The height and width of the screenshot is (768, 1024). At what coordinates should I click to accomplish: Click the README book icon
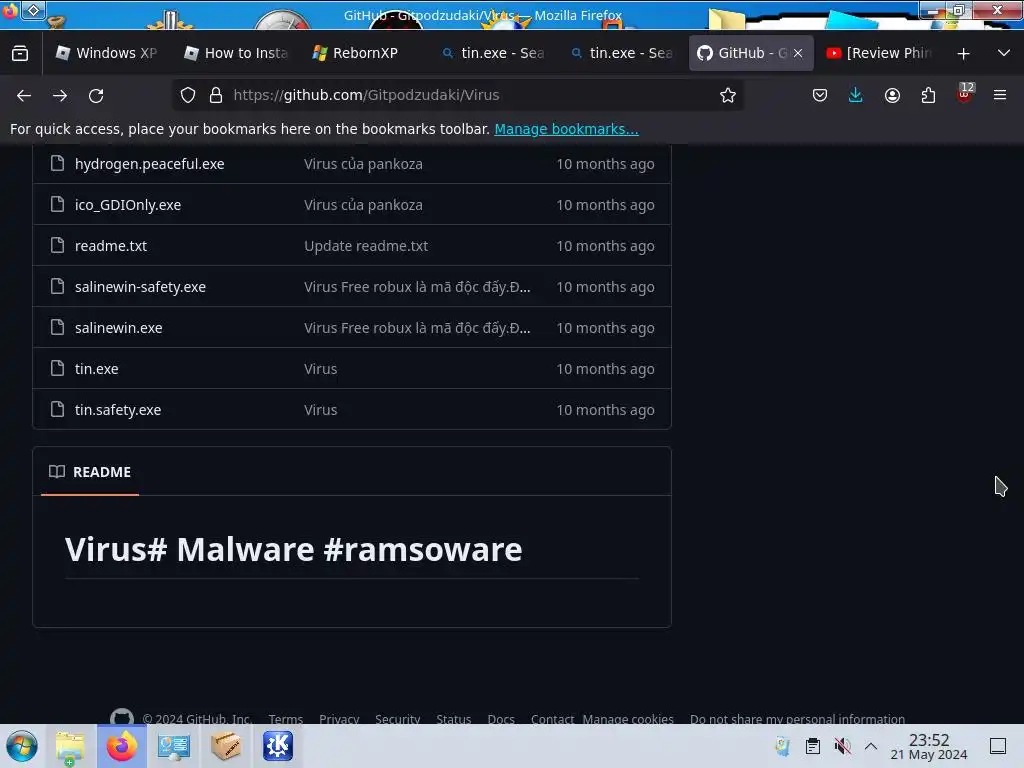pos(57,472)
